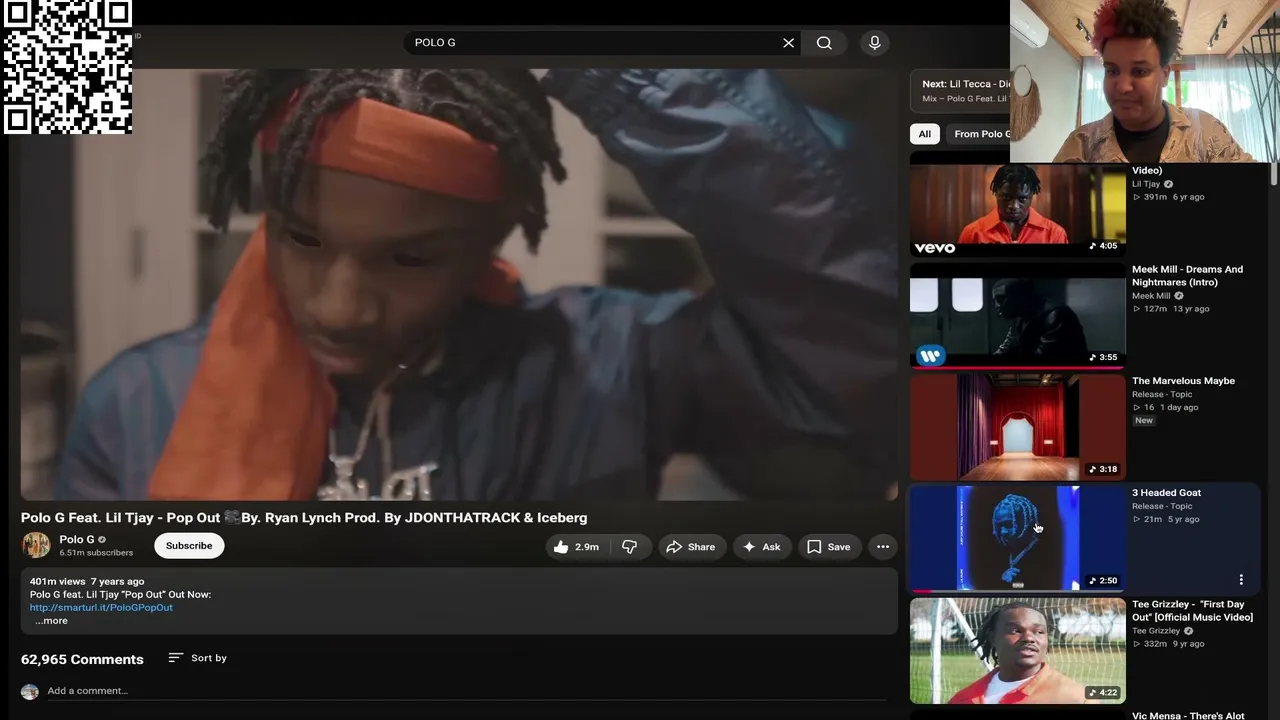Click the Add a comment field
This screenshot has width=1280, height=720.
point(466,691)
